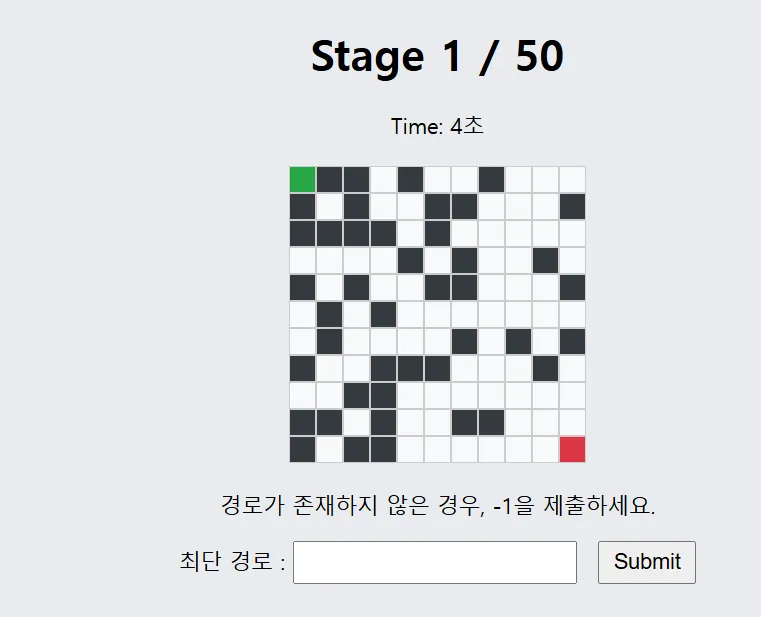
Task: Click white cell two cells above red goal
Action: [572, 395]
